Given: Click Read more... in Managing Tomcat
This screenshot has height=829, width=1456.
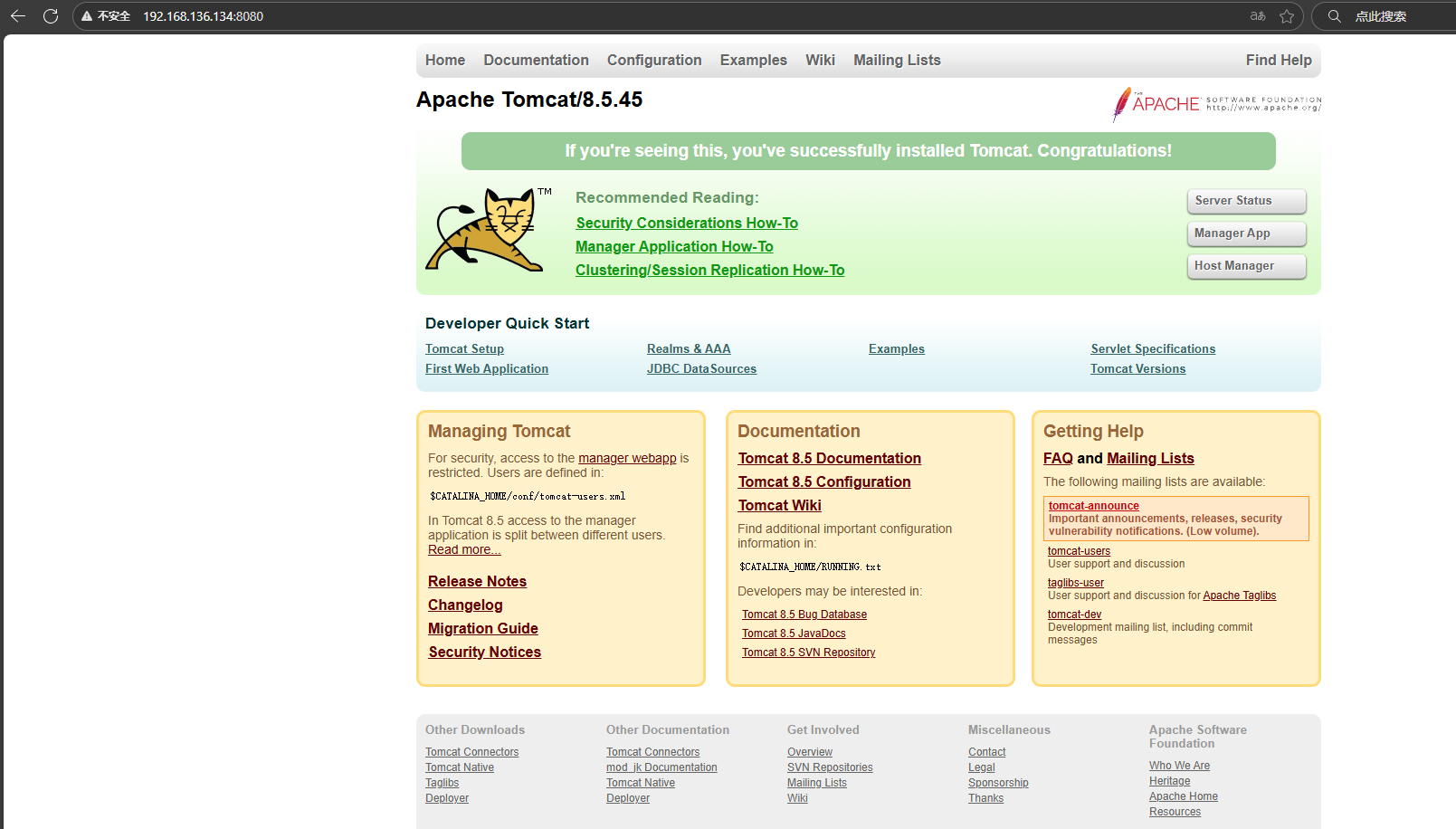Looking at the screenshot, I should (x=464, y=549).
